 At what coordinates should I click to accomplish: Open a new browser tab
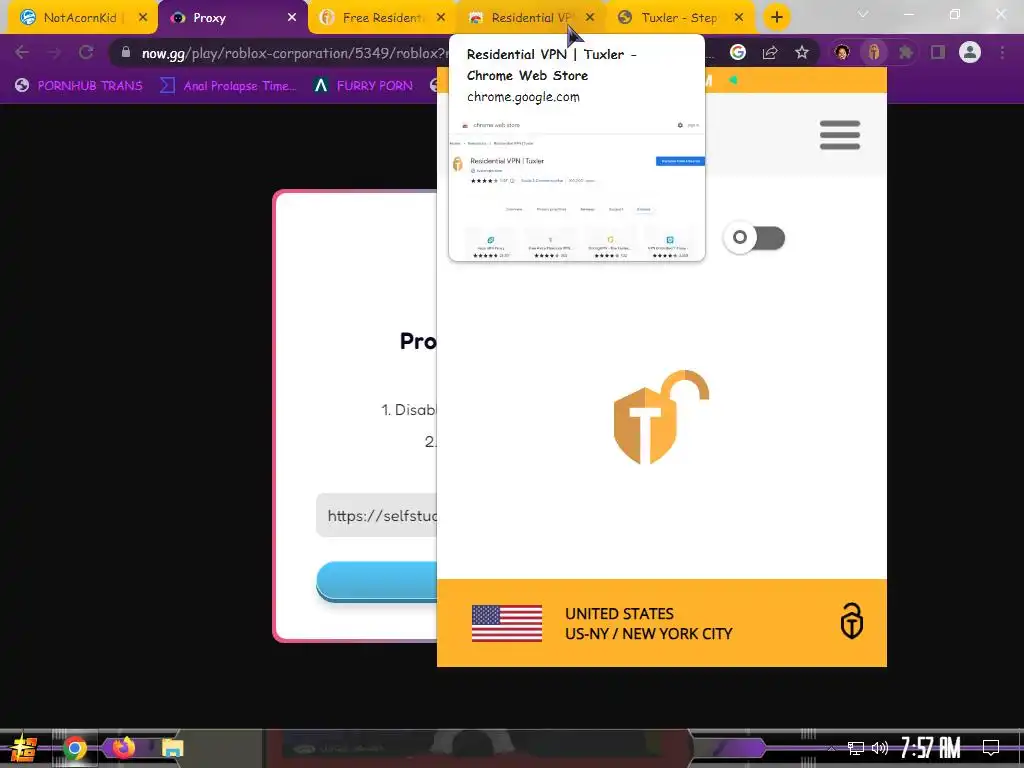click(776, 18)
